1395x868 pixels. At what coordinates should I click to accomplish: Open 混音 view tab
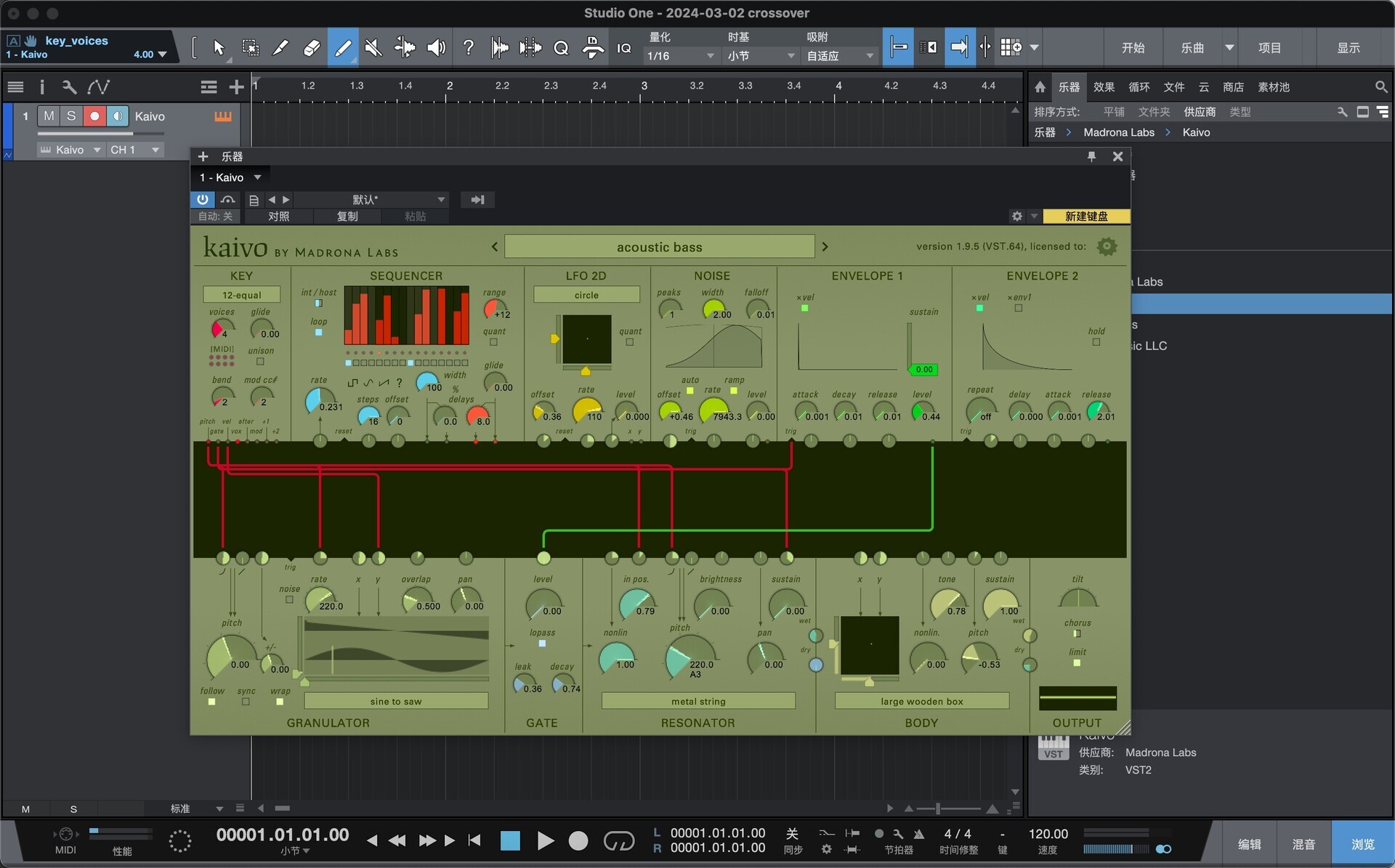(1303, 844)
